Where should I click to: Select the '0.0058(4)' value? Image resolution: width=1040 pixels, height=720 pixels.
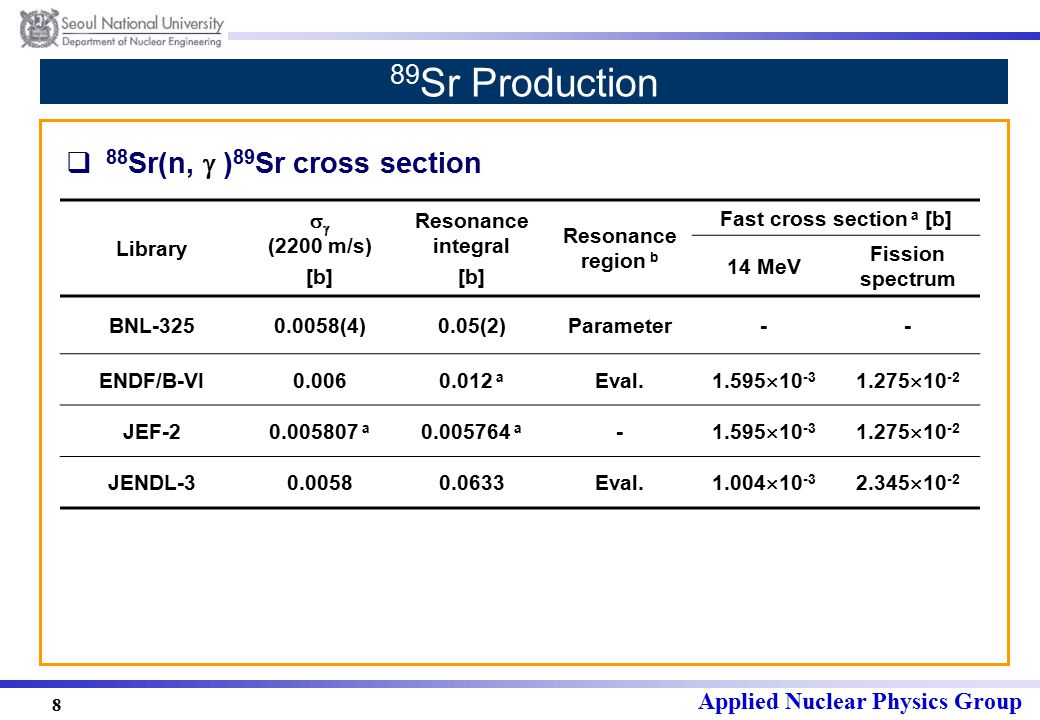[320, 326]
